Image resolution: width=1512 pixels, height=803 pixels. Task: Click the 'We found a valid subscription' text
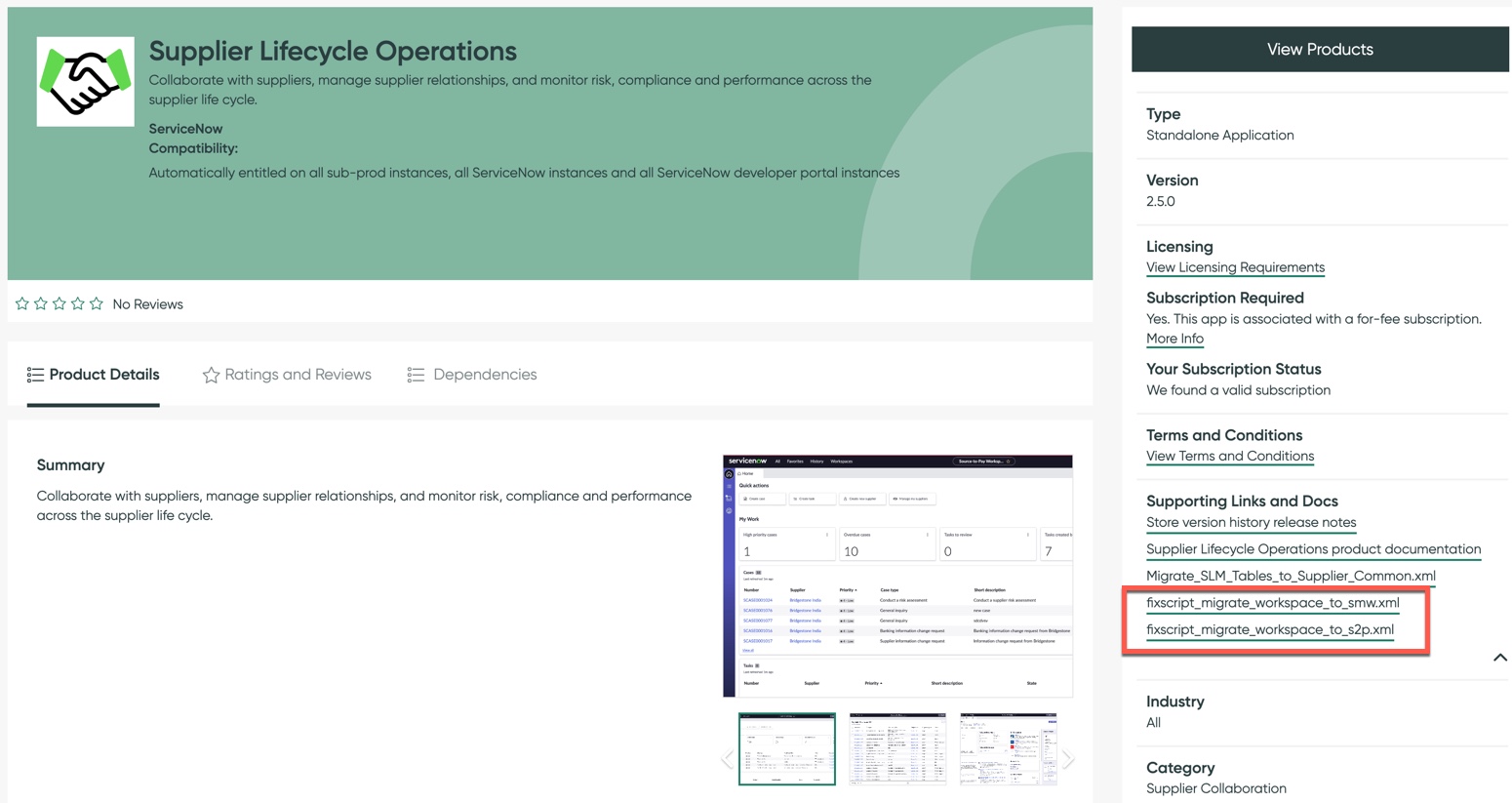pyautogui.click(x=1239, y=390)
